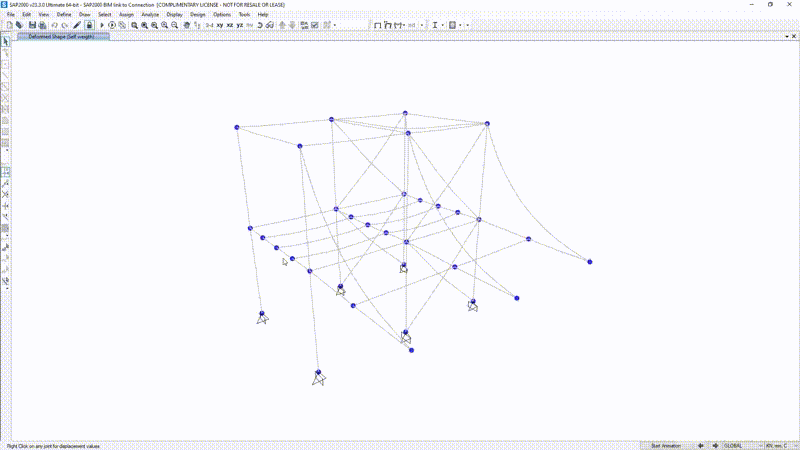Viewport: 800px width, 450px height.
Task: Click the Save model icon
Action: 31,25
